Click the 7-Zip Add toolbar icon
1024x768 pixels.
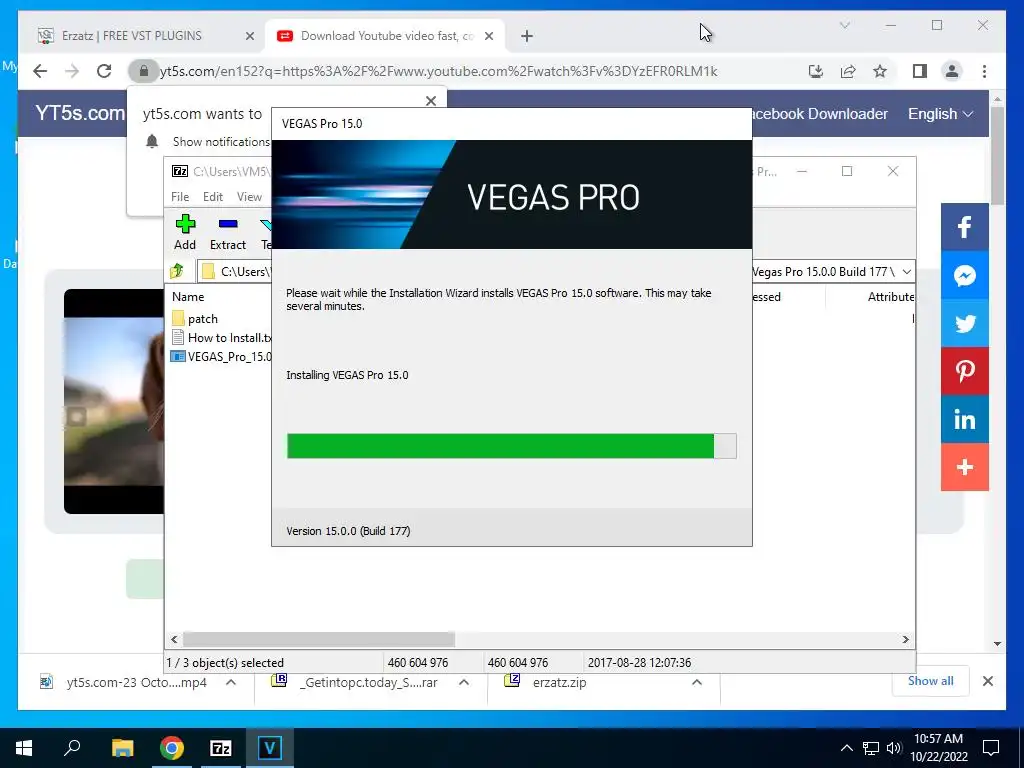click(x=185, y=224)
